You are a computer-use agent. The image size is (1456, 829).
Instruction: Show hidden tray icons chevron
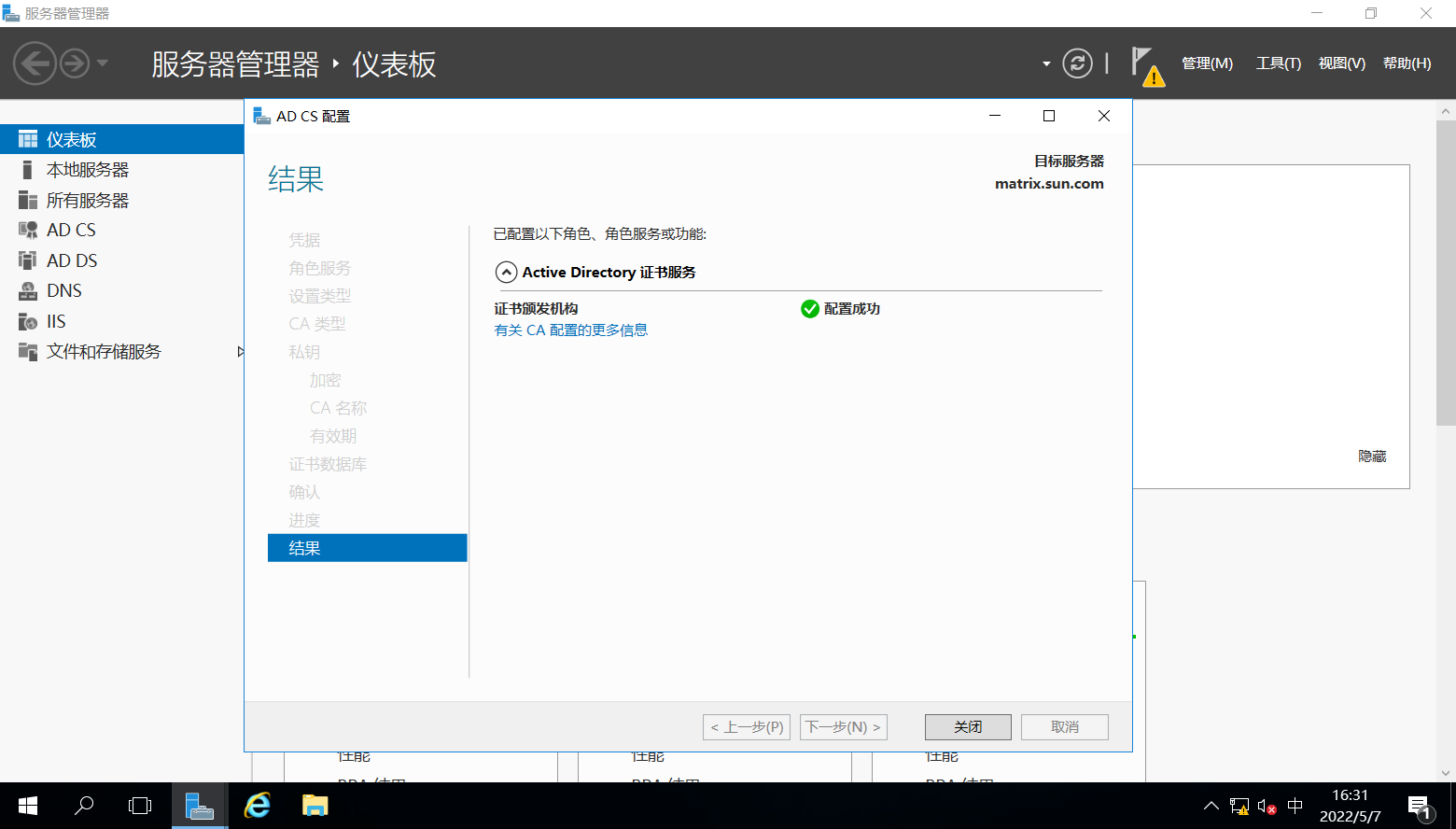[x=1211, y=806]
